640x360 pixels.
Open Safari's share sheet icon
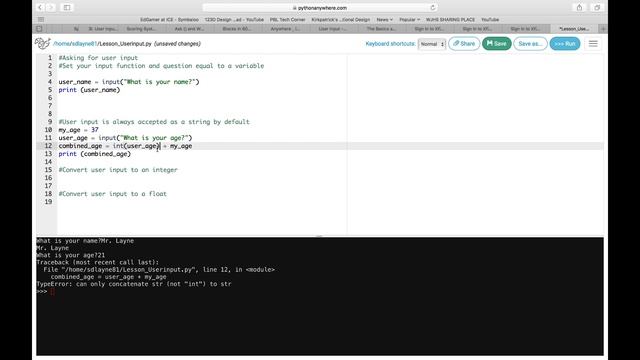click(x=579, y=7)
